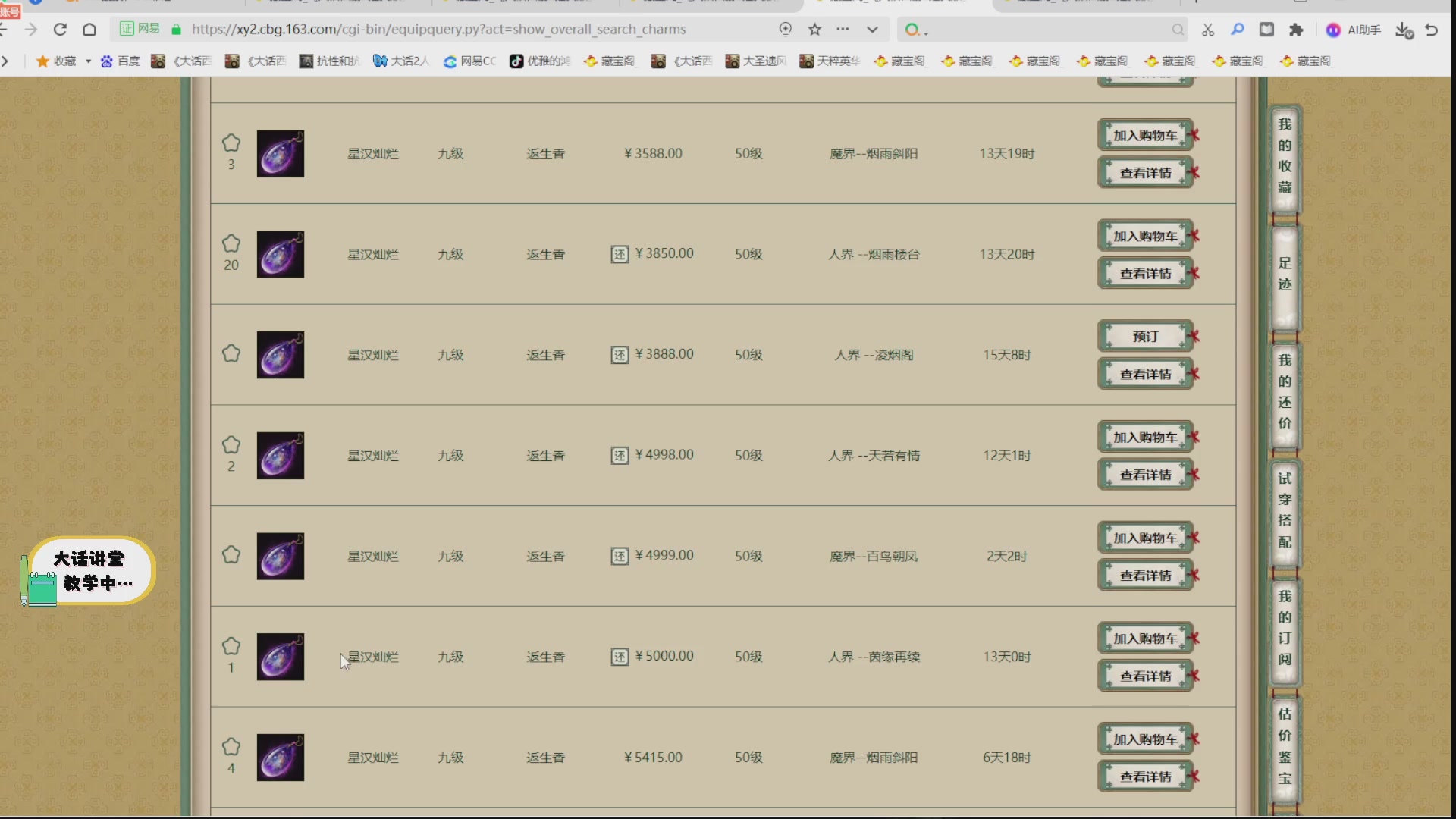Image resolution: width=1456 pixels, height=819 pixels.
Task: View details of the ¥4999.00 item
Action: click(1146, 576)
